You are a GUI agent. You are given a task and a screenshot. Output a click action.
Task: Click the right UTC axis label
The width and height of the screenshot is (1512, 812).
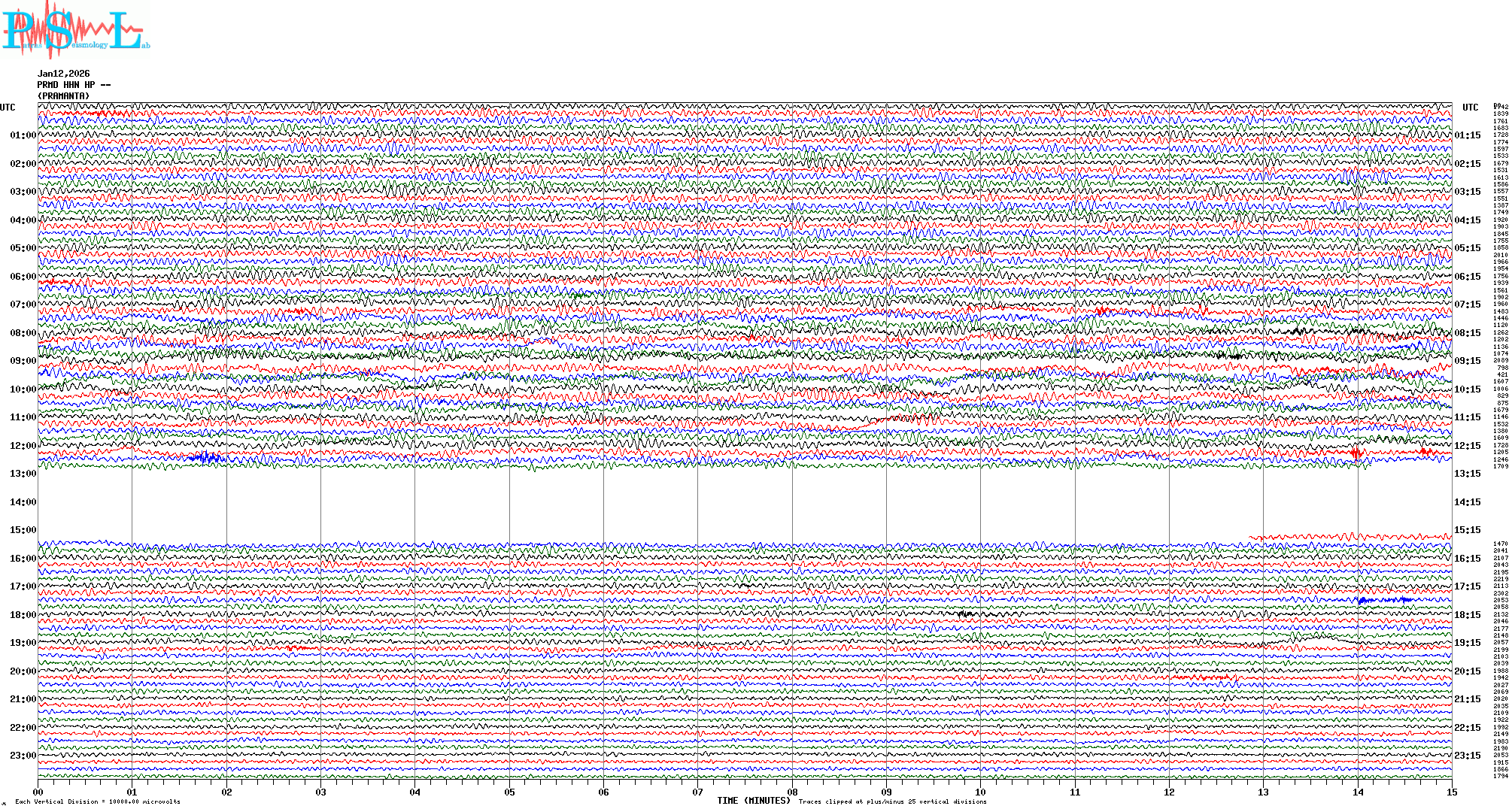(x=1471, y=108)
